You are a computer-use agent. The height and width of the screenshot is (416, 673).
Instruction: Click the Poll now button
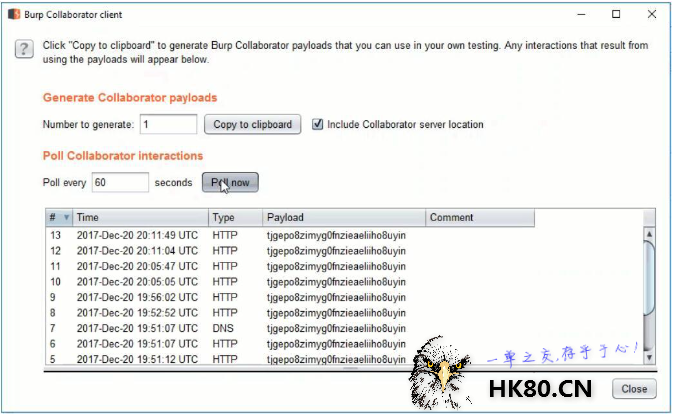pyautogui.click(x=230, y=182)
